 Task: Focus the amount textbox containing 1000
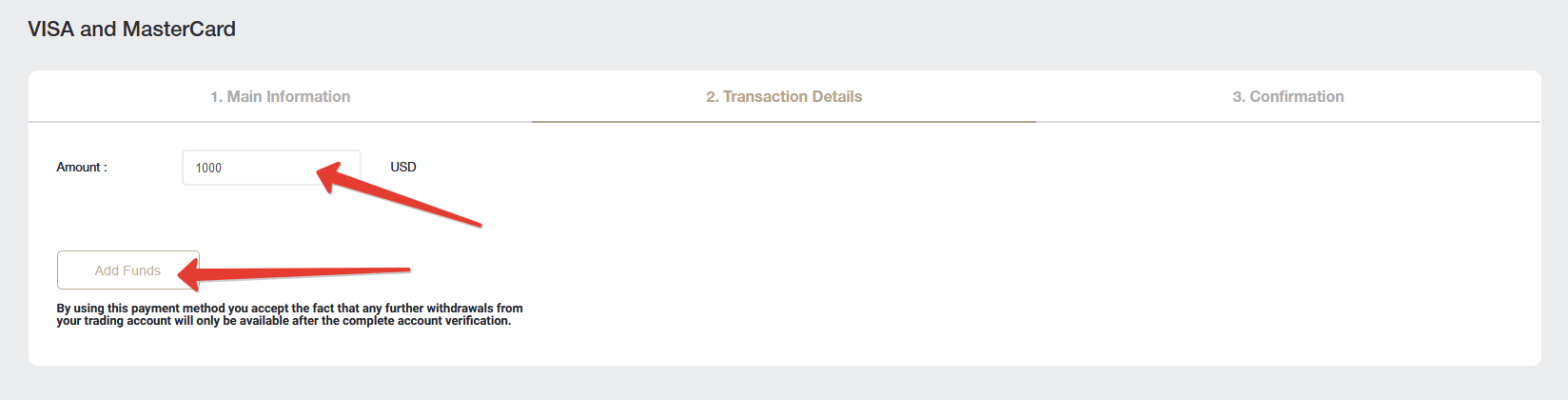coord(271,168)
